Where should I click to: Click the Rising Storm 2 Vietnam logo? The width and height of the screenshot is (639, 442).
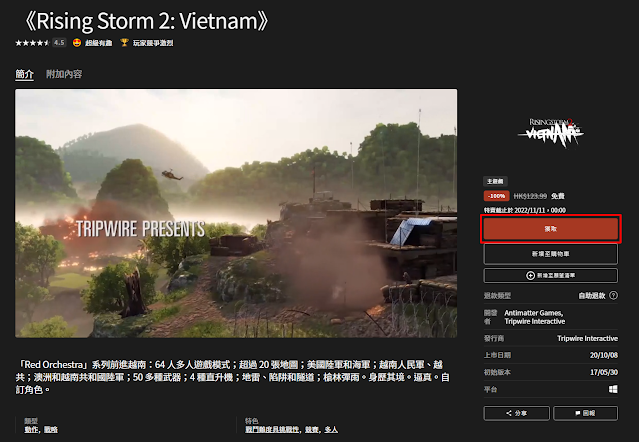(551, 133)
